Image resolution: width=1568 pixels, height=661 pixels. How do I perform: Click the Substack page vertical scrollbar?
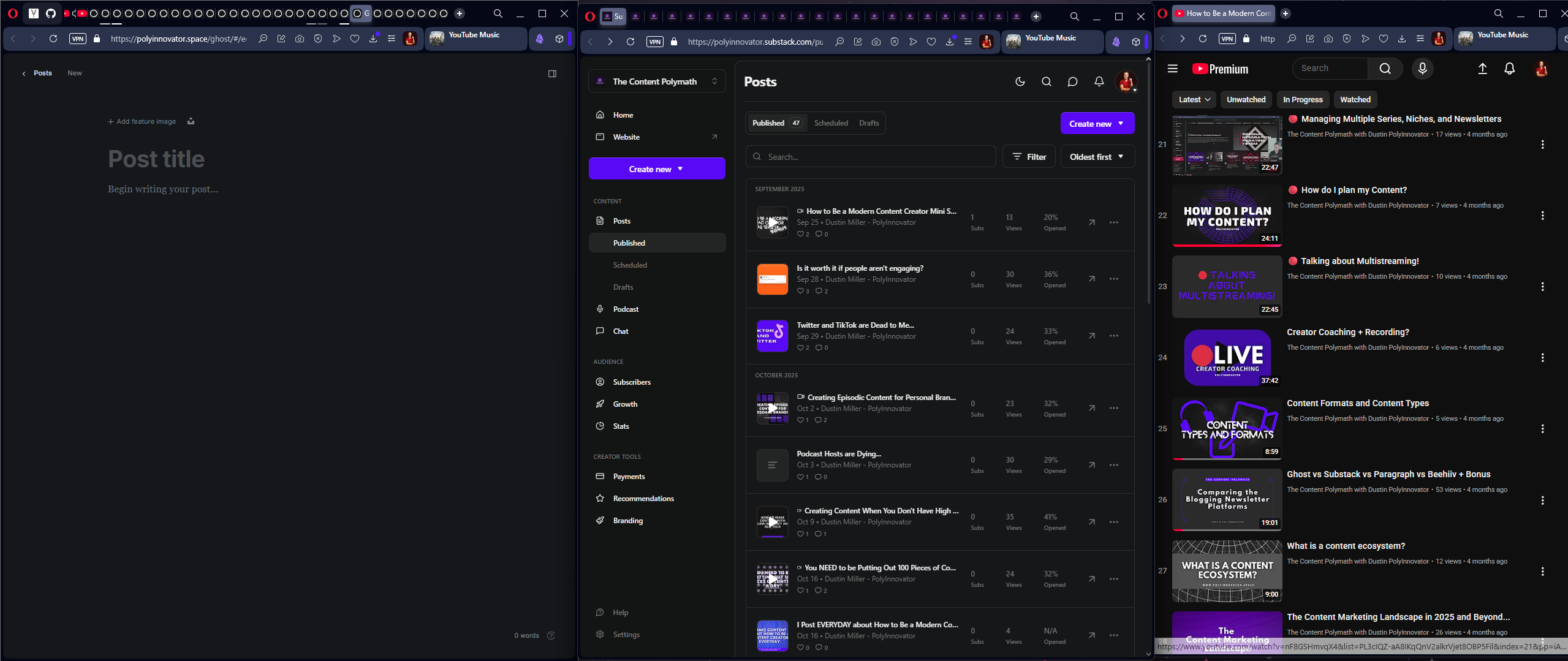1148,184
